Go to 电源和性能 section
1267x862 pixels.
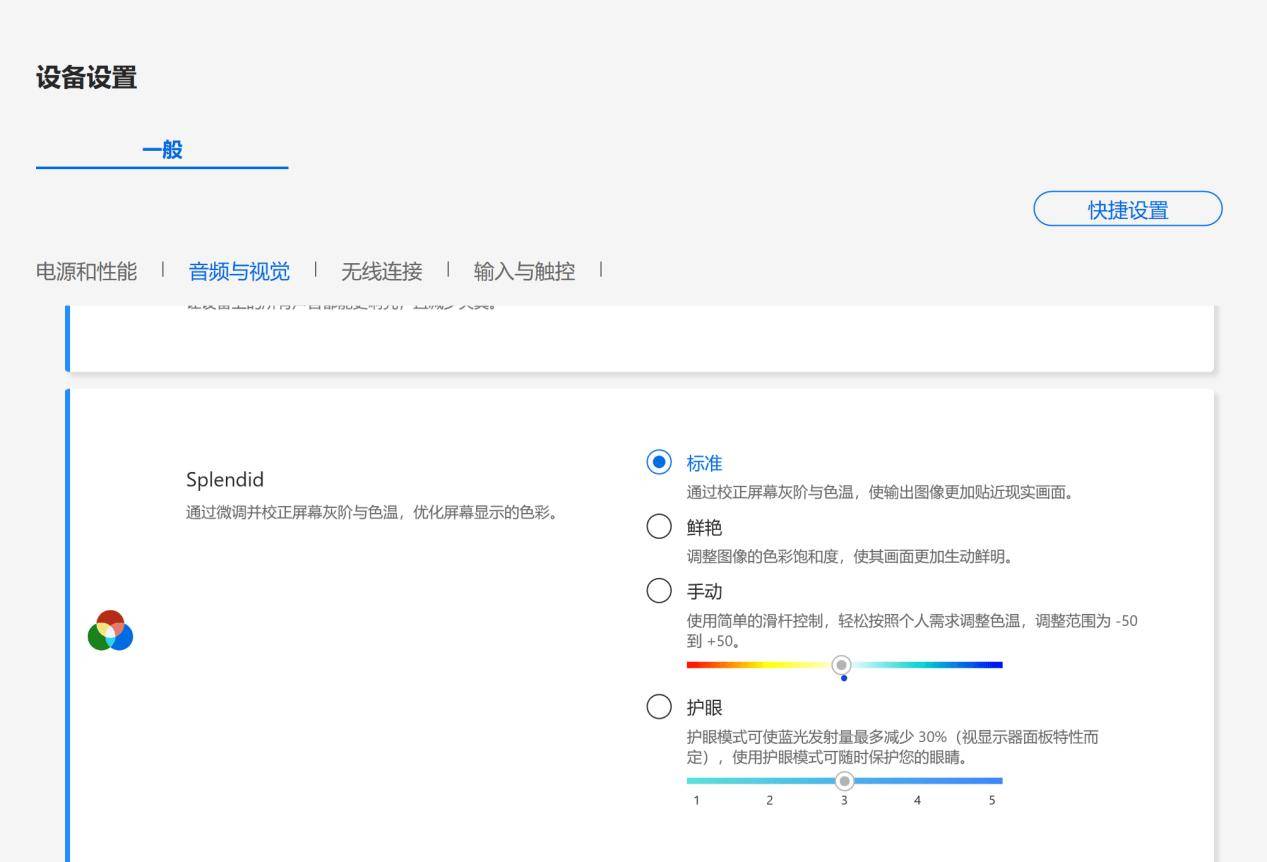[87, 271]
